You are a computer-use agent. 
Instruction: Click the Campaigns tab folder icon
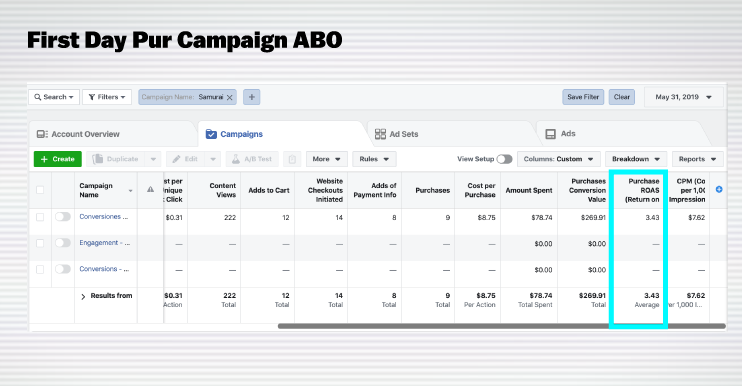click(x=211, y=134)
